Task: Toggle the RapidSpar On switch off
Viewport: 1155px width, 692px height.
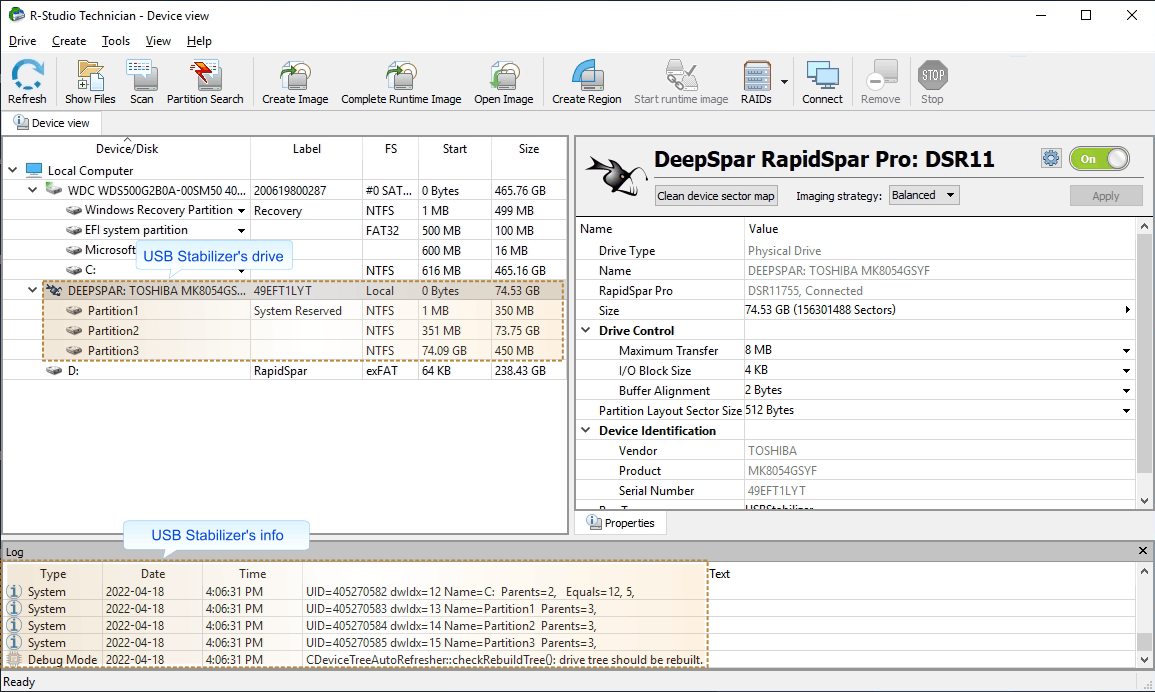Action: [1099, 158]
